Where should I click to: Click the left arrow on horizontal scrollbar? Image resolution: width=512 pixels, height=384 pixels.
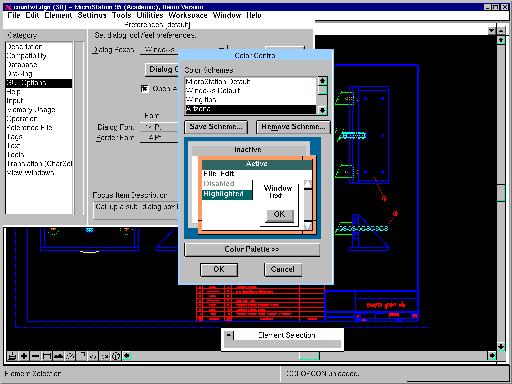[x=127, y=356]
